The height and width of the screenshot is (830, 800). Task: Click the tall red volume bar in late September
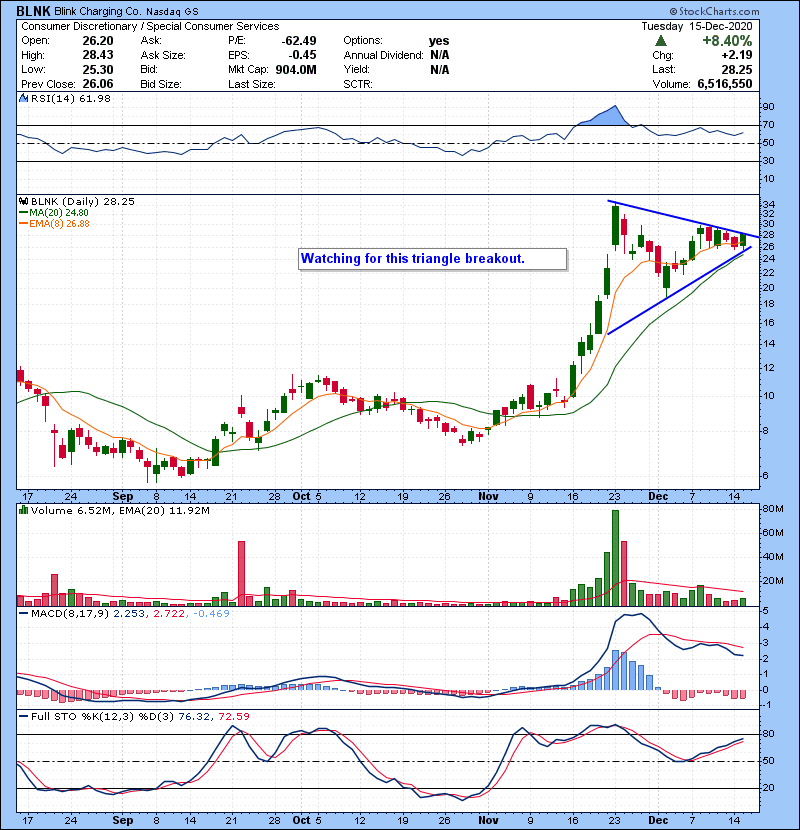(242, 573)
